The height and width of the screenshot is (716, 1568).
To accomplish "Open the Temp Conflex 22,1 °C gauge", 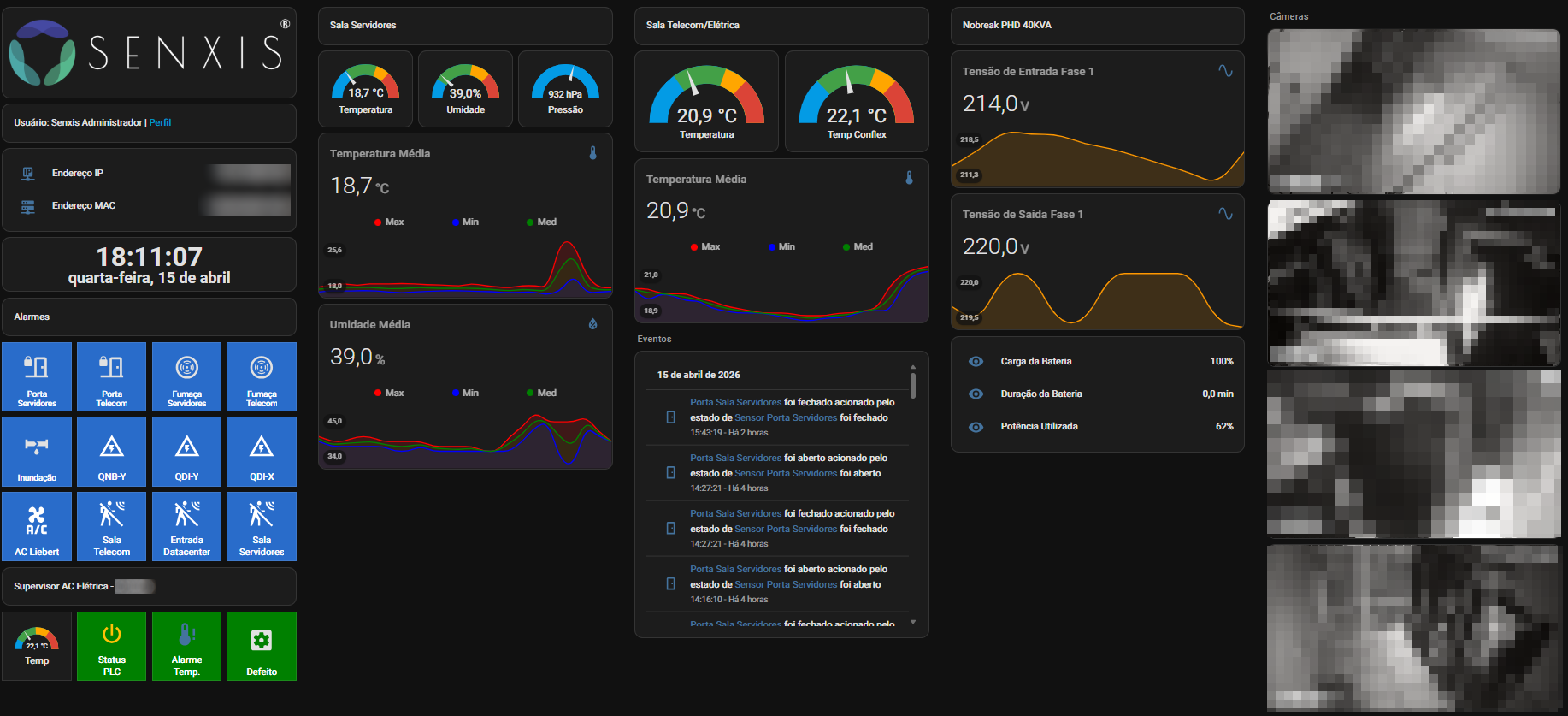I will pyautogui.click(x=857, y=101).
